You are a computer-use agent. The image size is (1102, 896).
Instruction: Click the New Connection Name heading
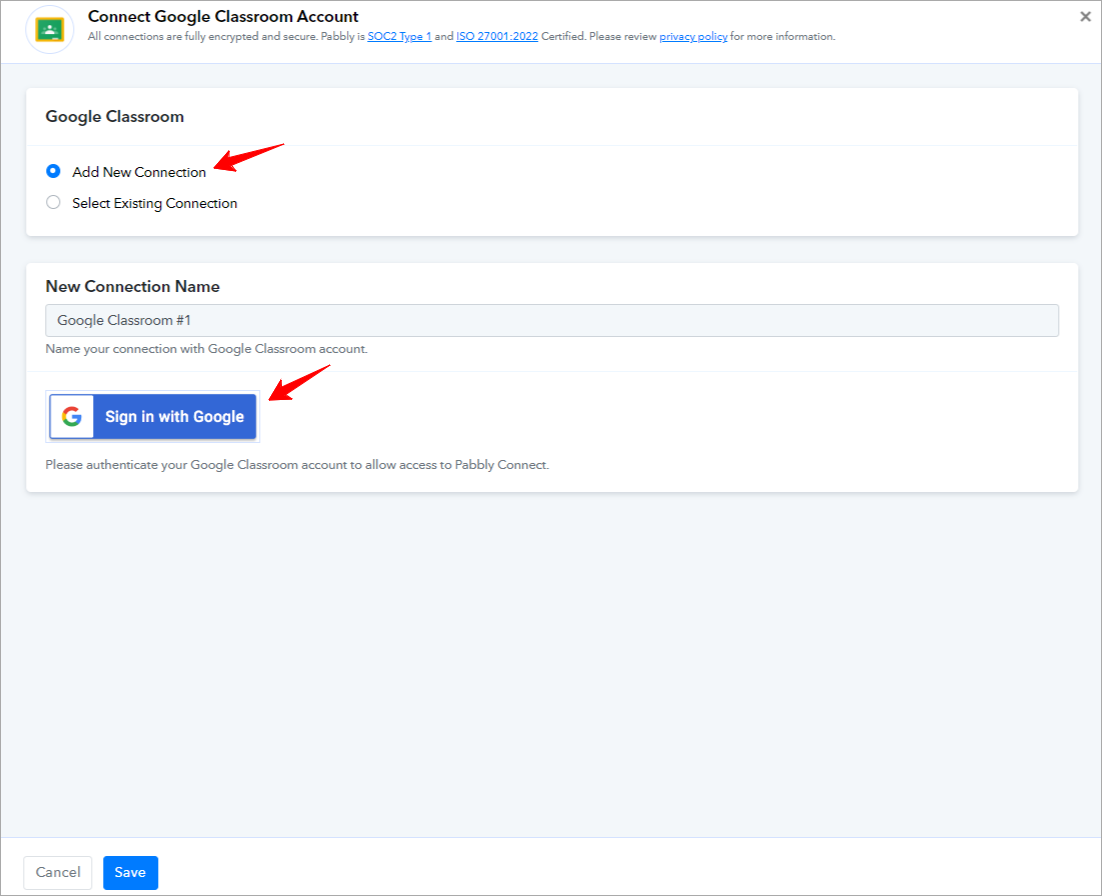tap(133, 287)
